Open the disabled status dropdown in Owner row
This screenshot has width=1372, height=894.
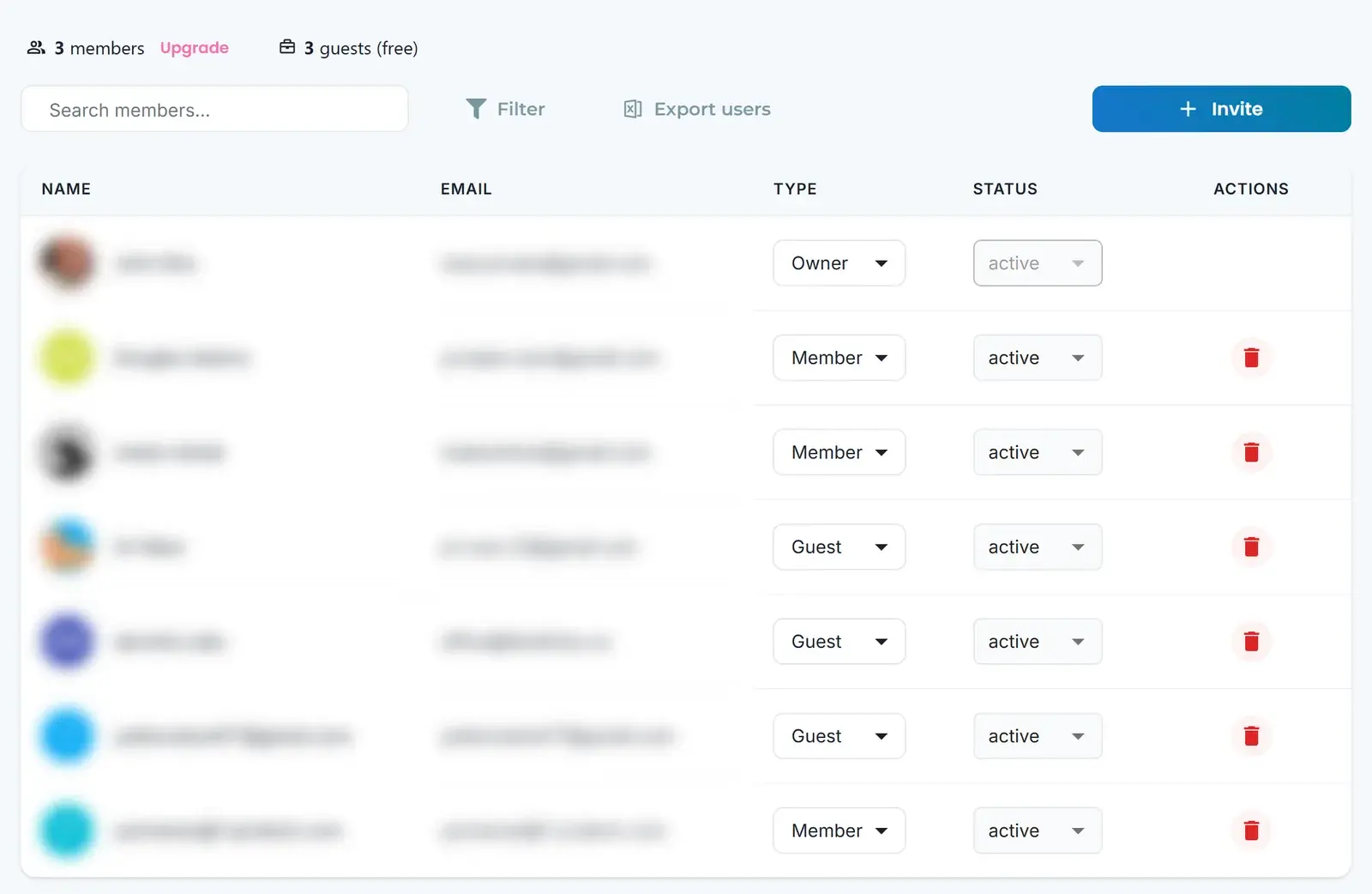[1038, 263]
